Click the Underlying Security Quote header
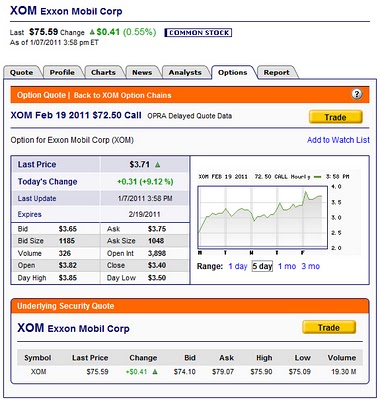This screenshot has width=380, height=400. point(66,306)
